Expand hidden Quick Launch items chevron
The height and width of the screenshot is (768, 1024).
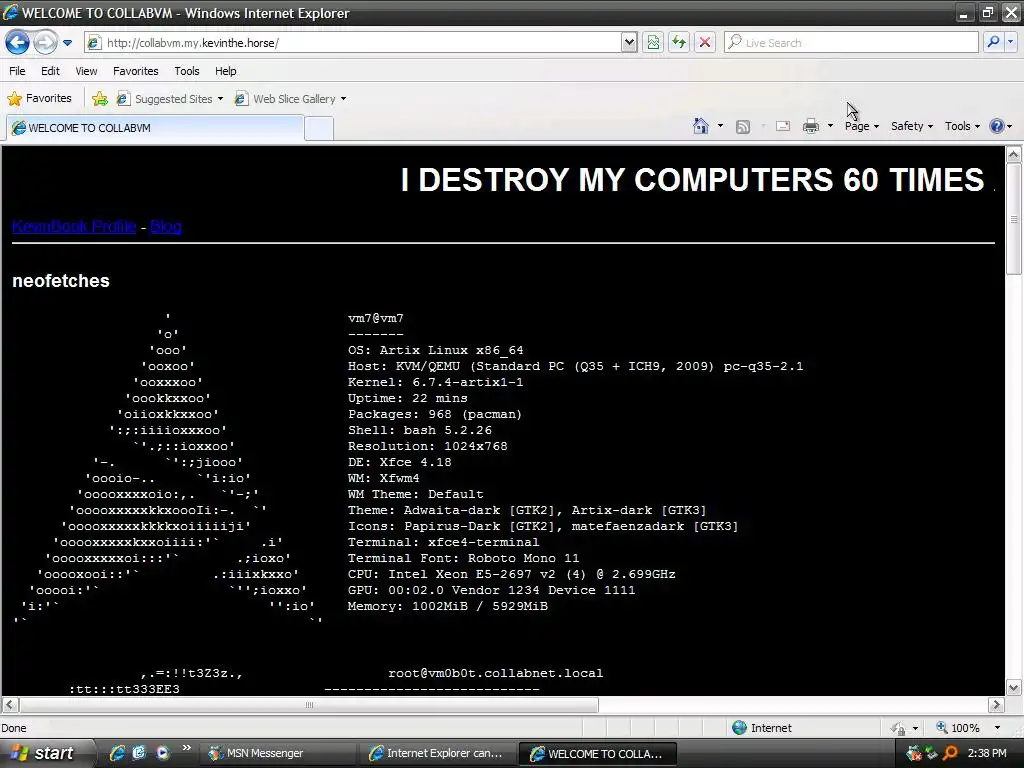tap(187, 748)
